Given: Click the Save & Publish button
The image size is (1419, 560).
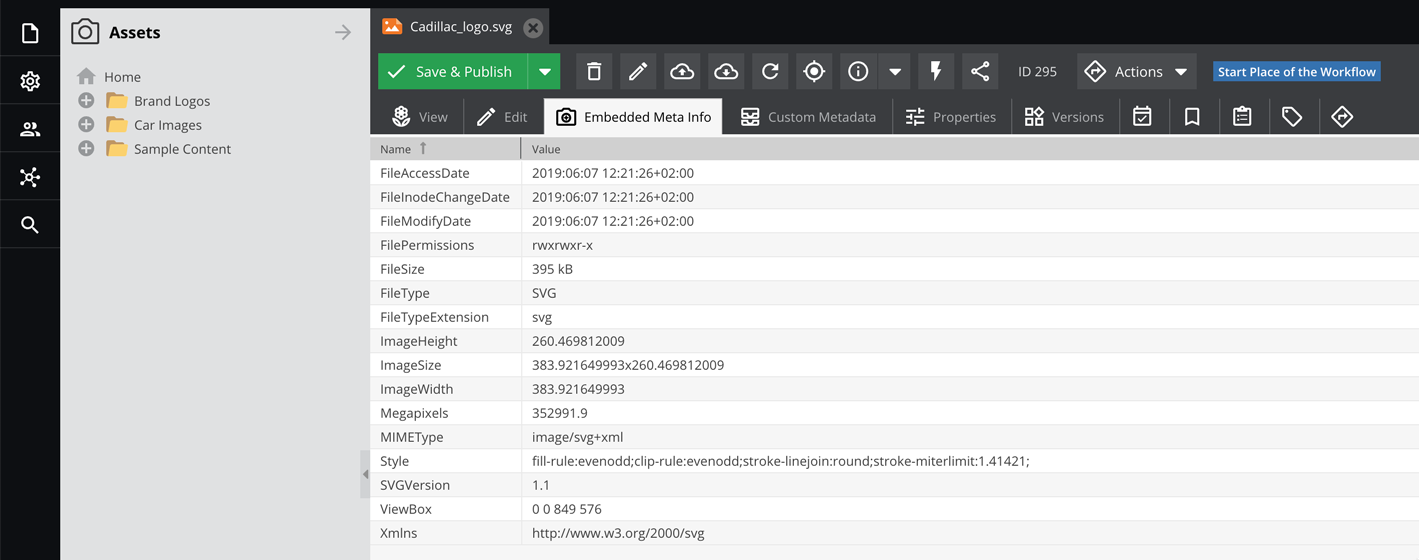Looking at the screenshot, I should [453, 72].
